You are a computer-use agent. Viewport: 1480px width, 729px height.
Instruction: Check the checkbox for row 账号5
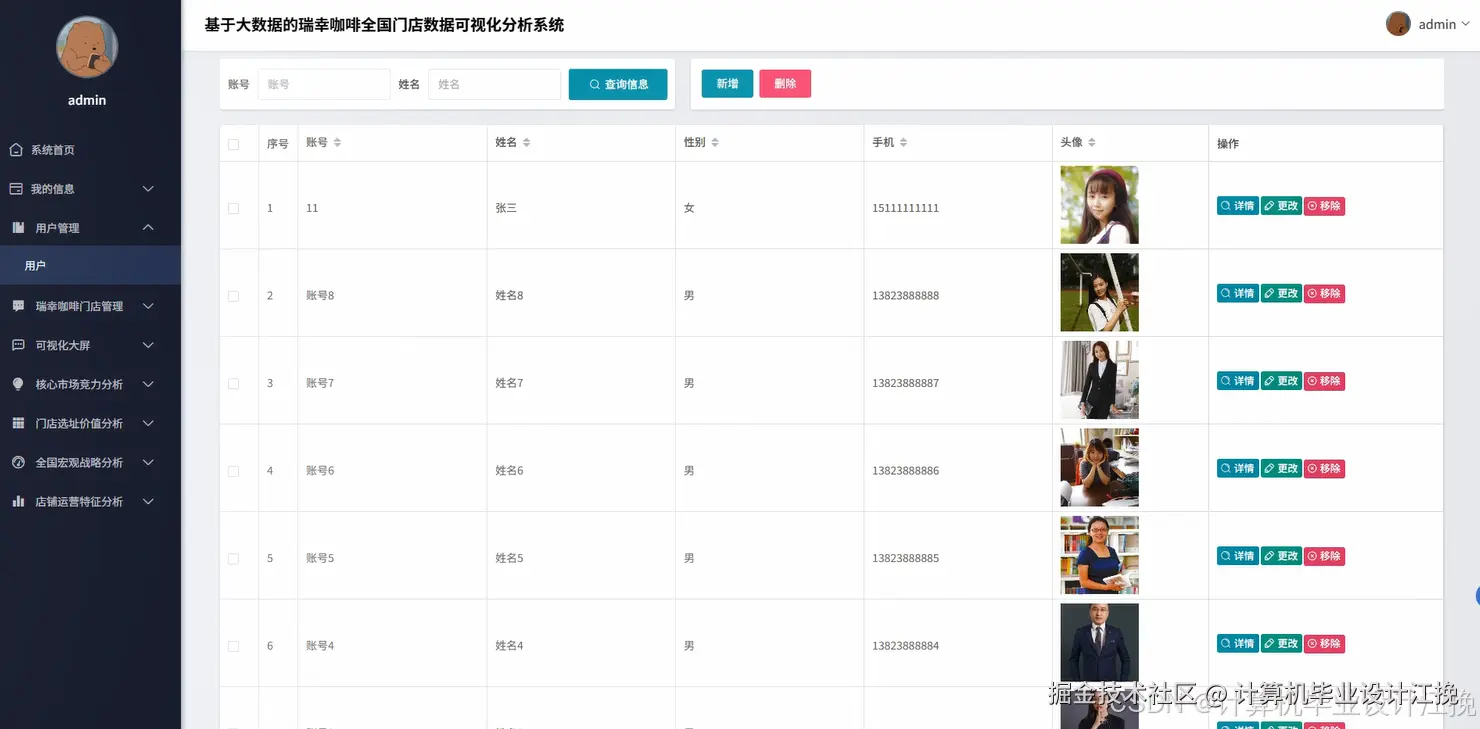[x=234, y=558]
